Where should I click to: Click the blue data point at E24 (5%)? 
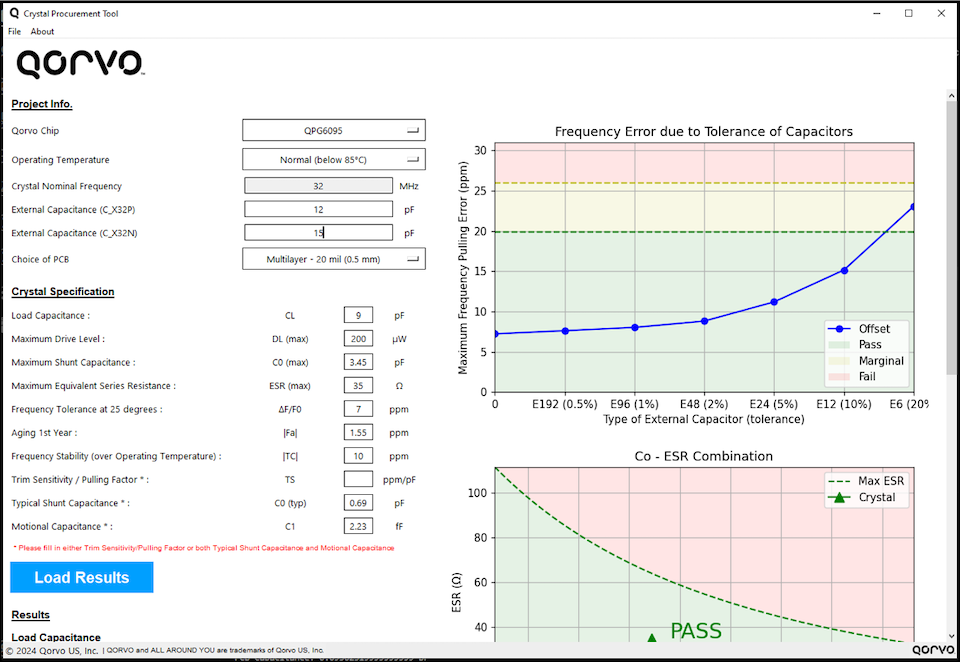click(774, 302)
